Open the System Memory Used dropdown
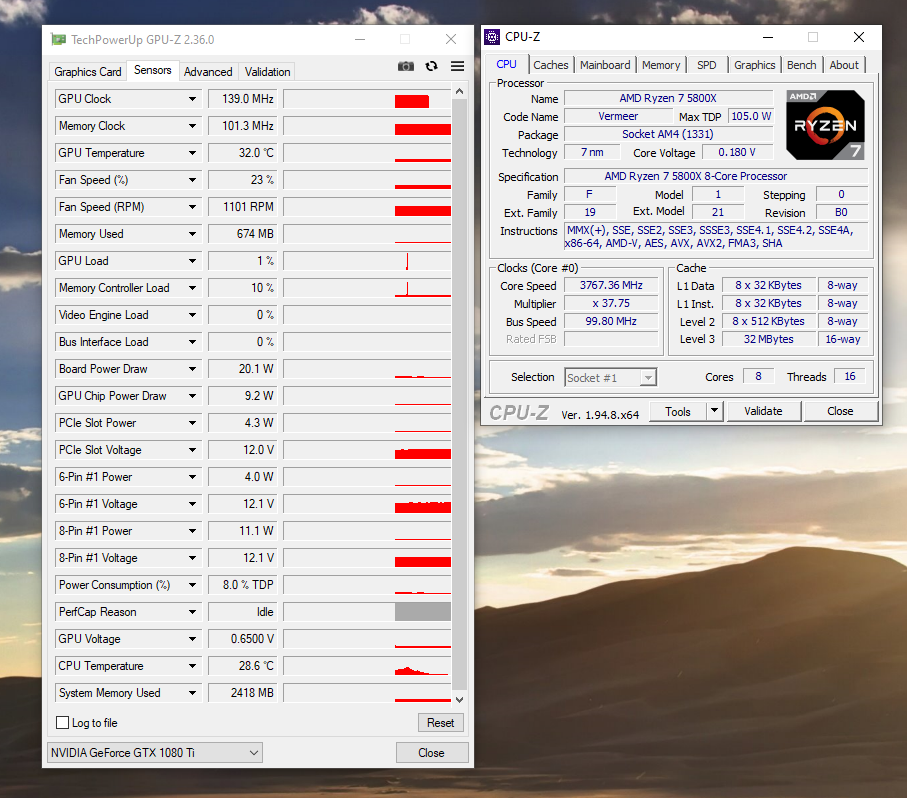 tap(192, 693)
